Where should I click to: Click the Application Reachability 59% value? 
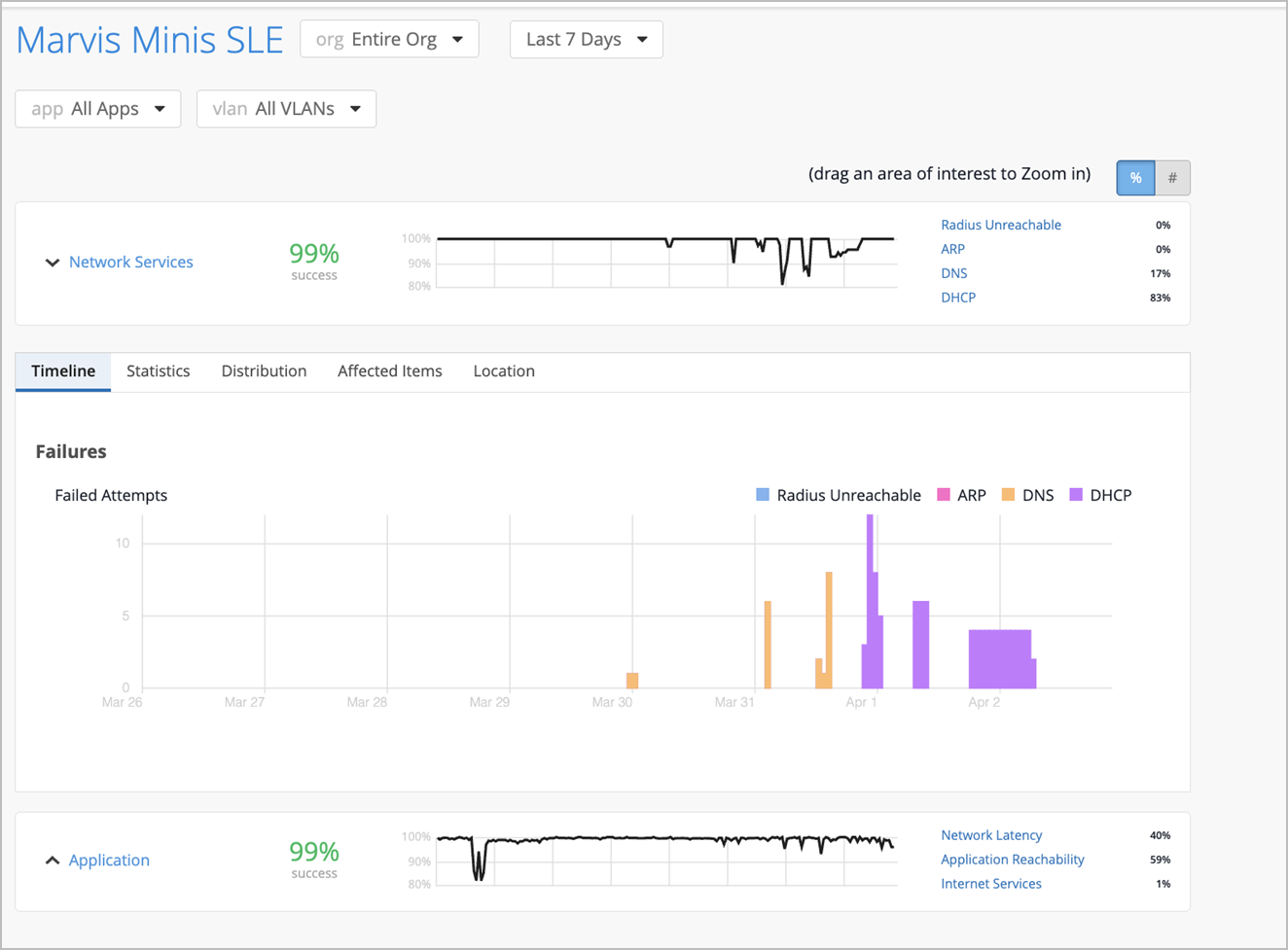(1160, 861)
